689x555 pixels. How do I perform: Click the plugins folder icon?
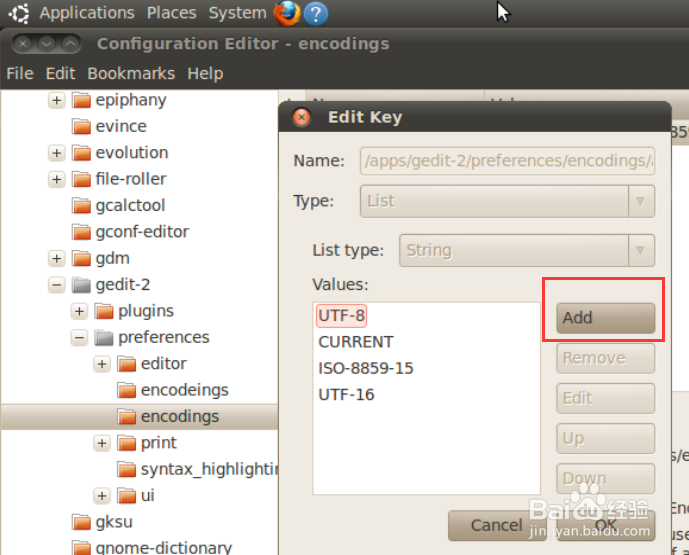pyautogui.click(x=104, y=311)
